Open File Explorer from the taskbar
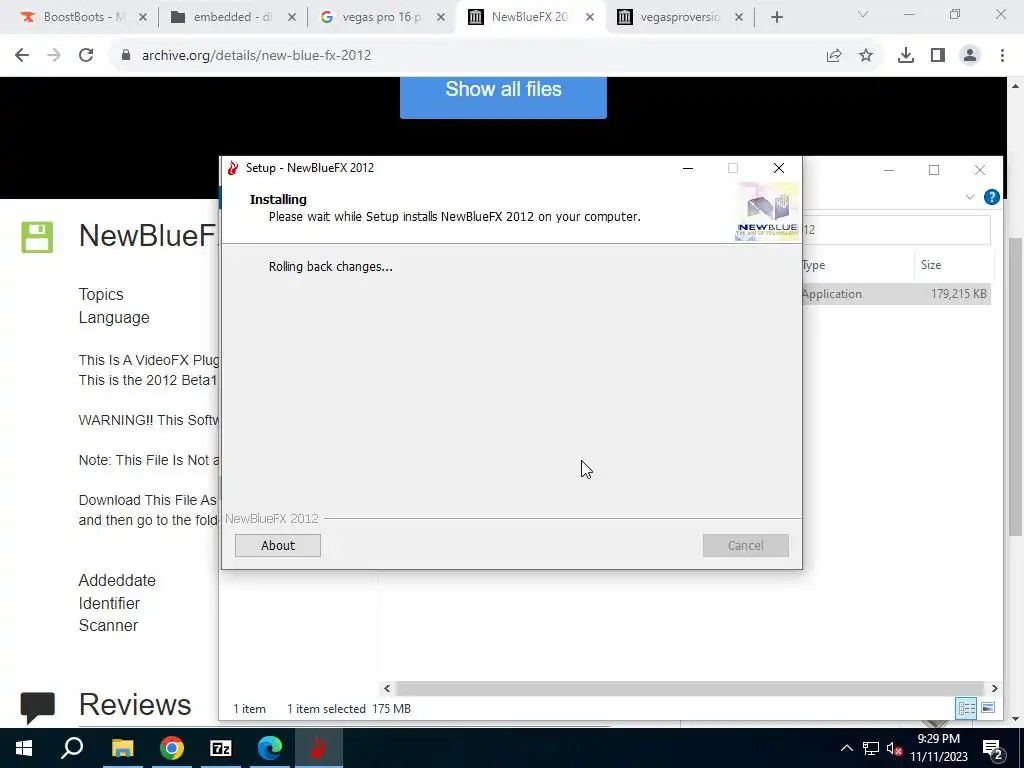This screenshot has height=768, width=1024. click(122, 748)
